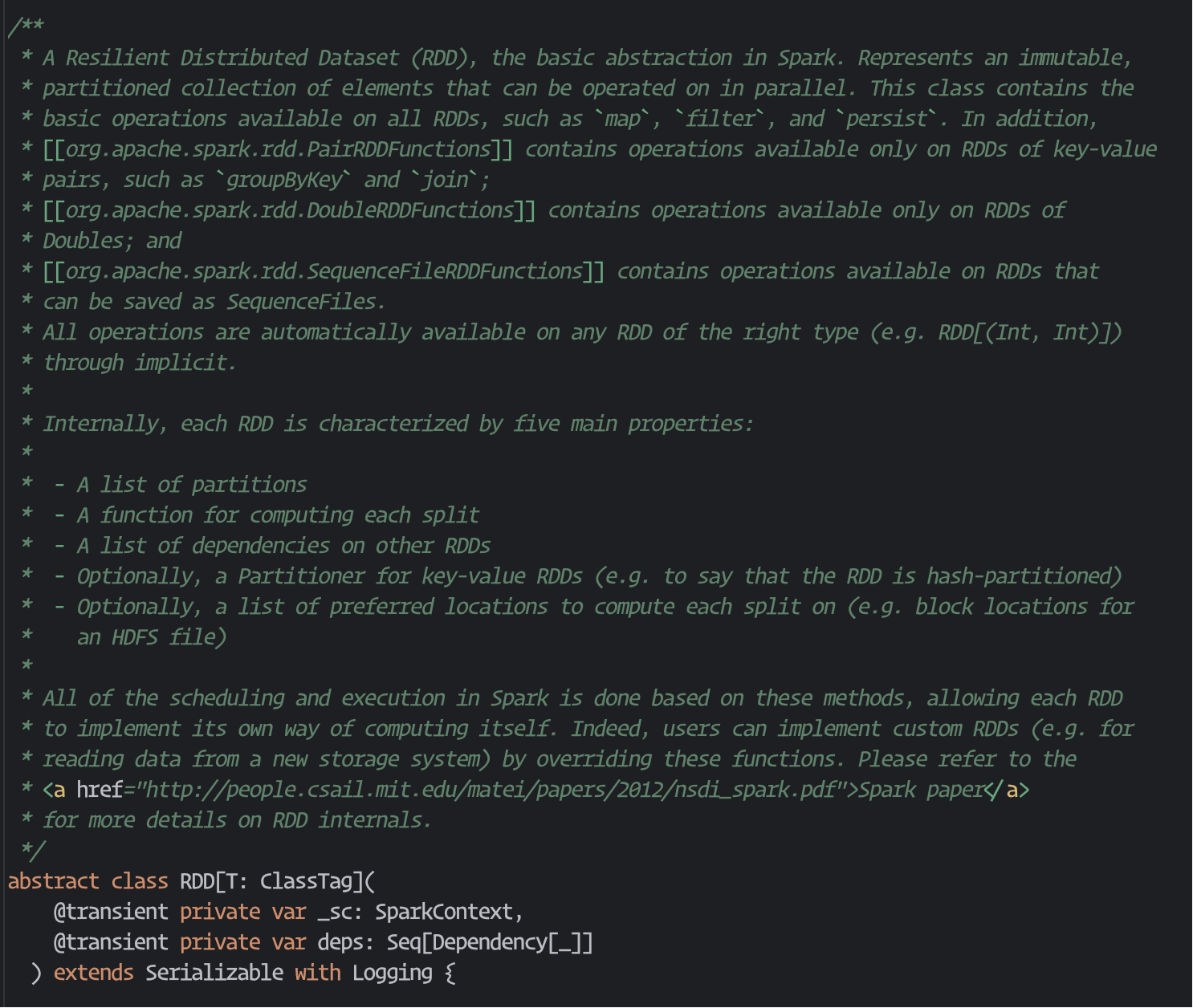Click the RDD class name in declaration
Viewport: 1193px width, 1008px height.
coord(197,881)
